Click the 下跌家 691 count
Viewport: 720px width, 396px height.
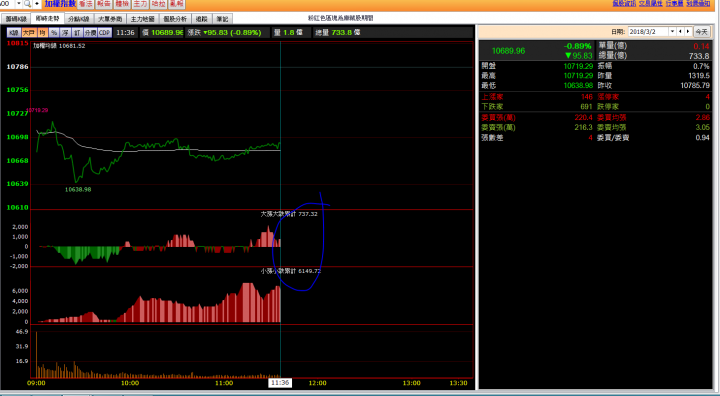(x=586, y=107)
